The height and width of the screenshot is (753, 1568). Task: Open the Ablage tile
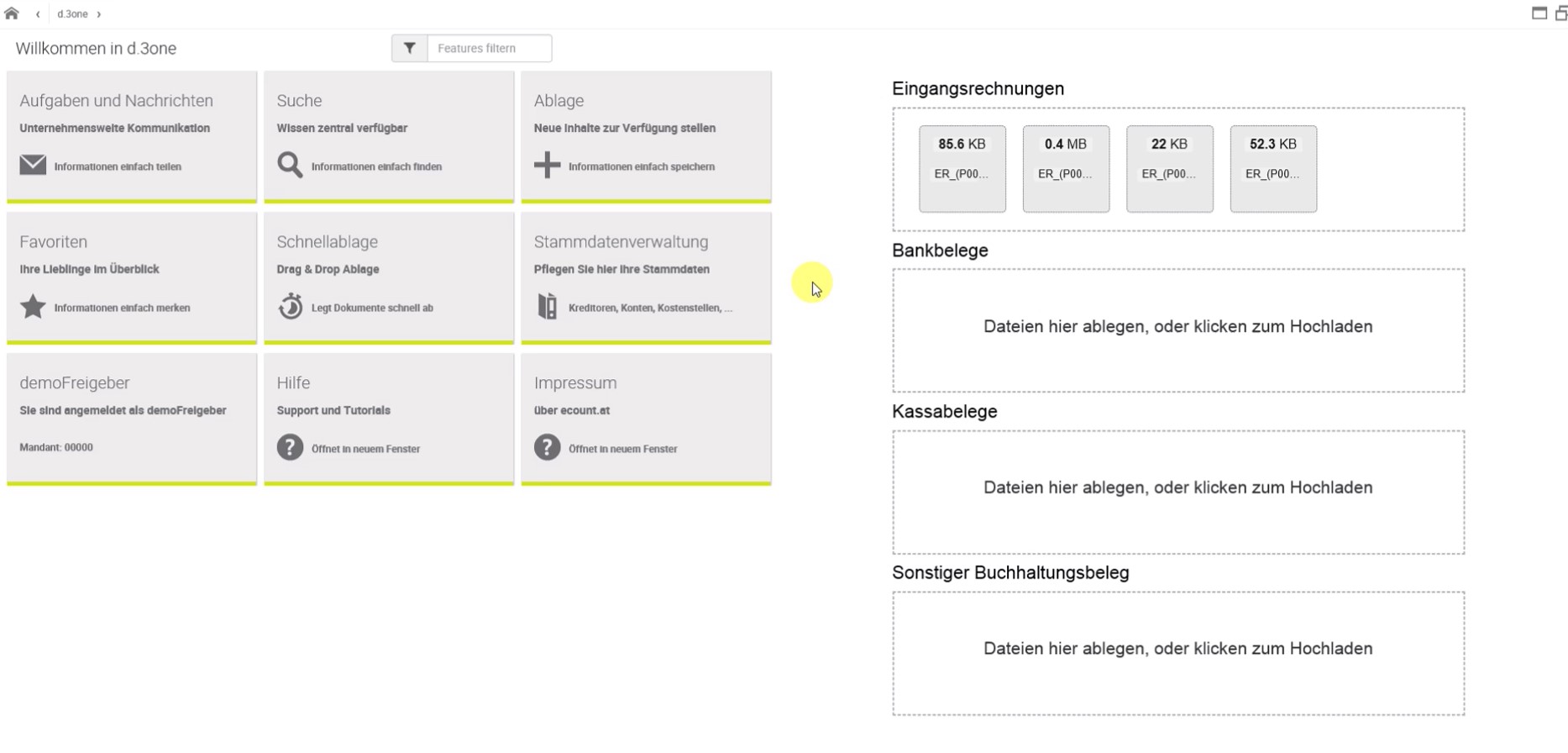click(646, 137)
